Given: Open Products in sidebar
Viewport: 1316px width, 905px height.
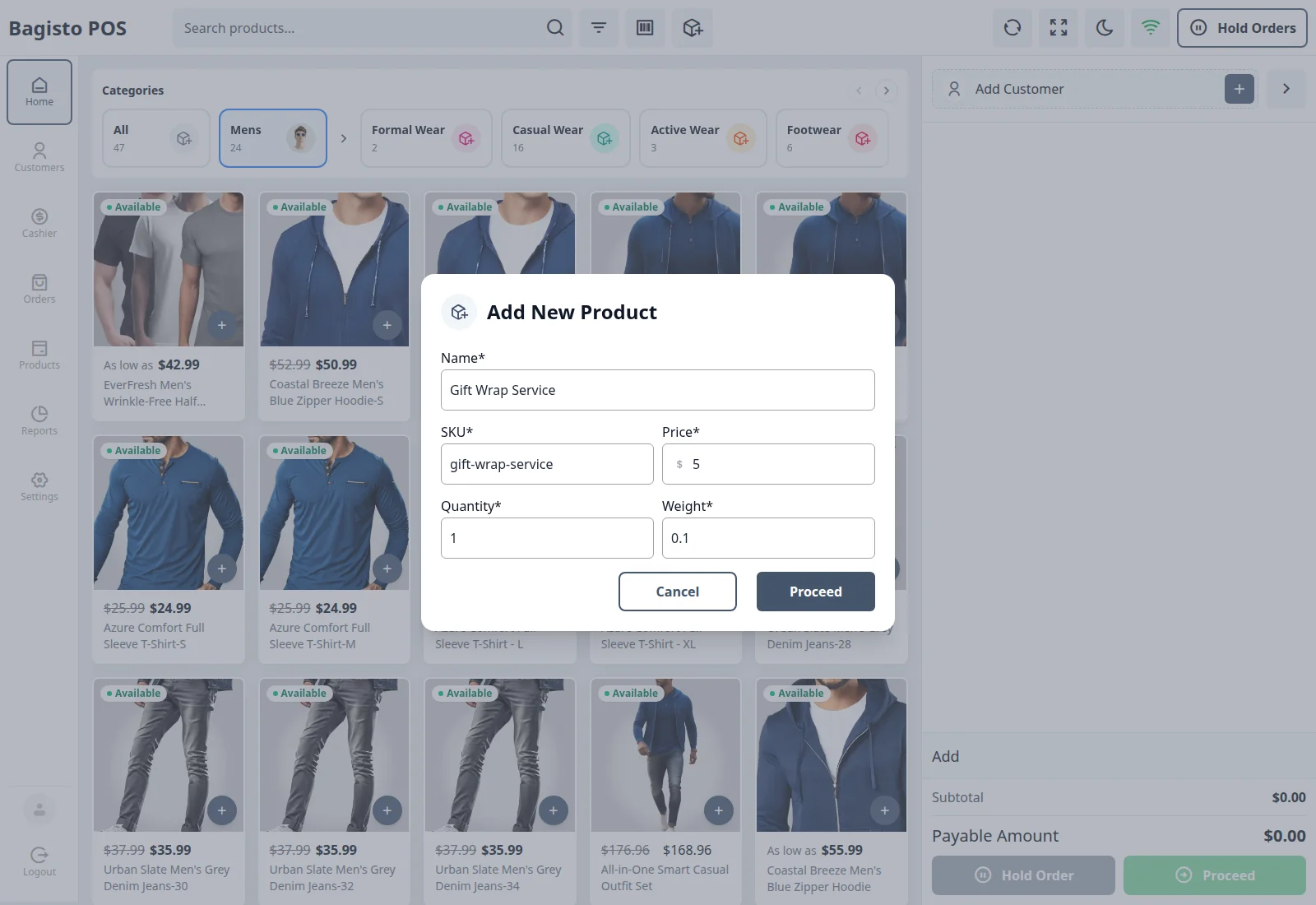Looking at the screenshot, I should [x=39, y=355].
